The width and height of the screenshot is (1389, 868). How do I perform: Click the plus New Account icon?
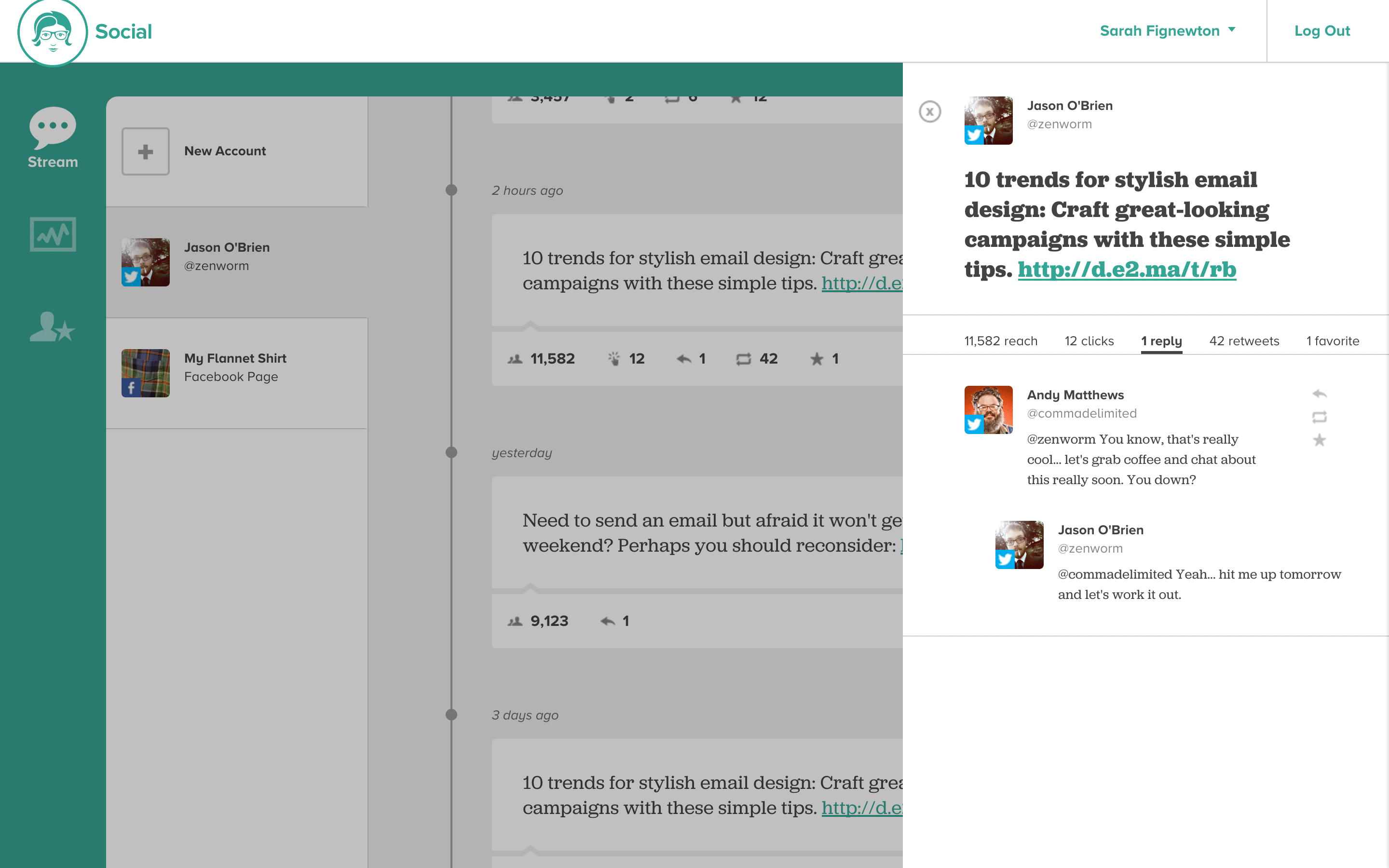coord(145,151)
